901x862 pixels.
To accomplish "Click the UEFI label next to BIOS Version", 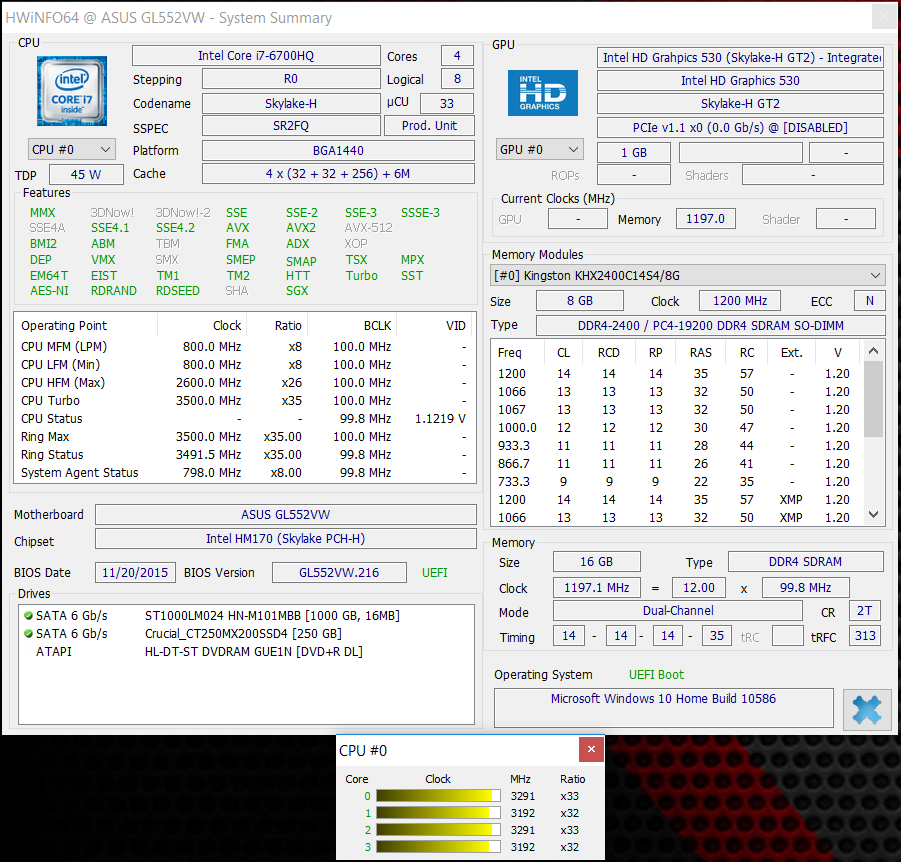I will coord(434,572).
